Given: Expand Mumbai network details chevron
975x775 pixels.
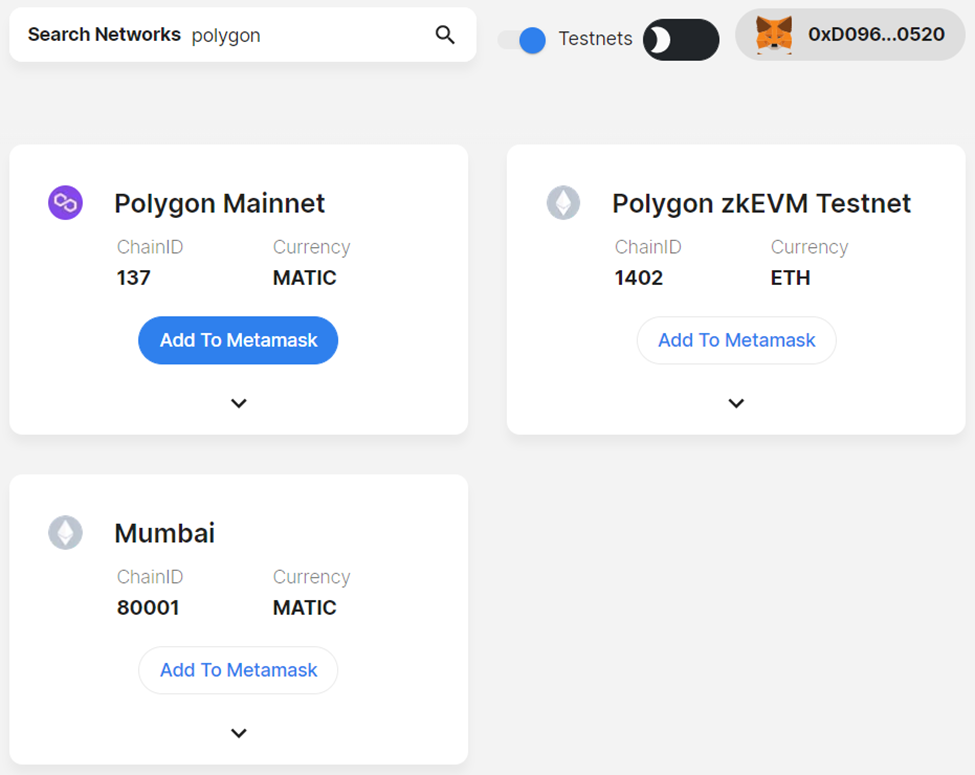Looking at the screenshot, I should pyautogui.click(x=239, y=733).
